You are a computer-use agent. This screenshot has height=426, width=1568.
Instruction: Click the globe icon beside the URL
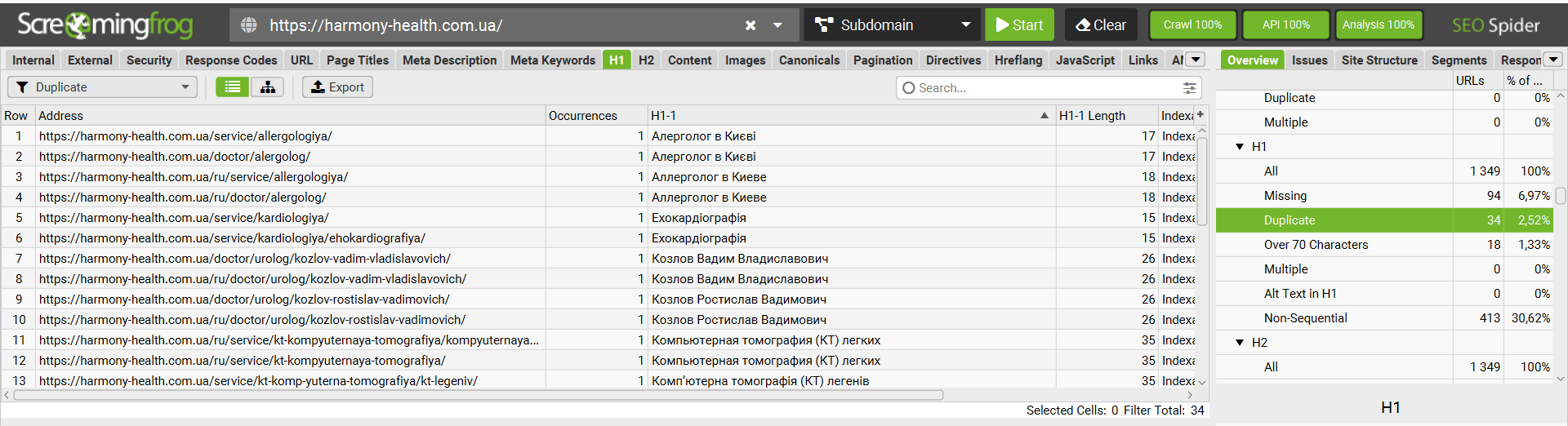pos(249,25)
